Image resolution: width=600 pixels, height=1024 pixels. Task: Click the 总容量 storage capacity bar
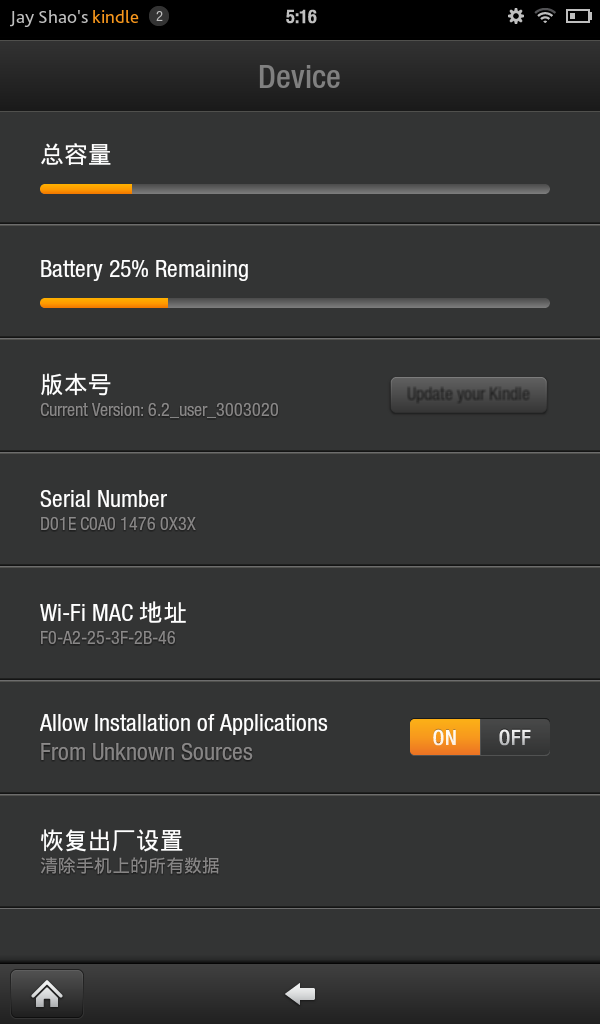294,189
